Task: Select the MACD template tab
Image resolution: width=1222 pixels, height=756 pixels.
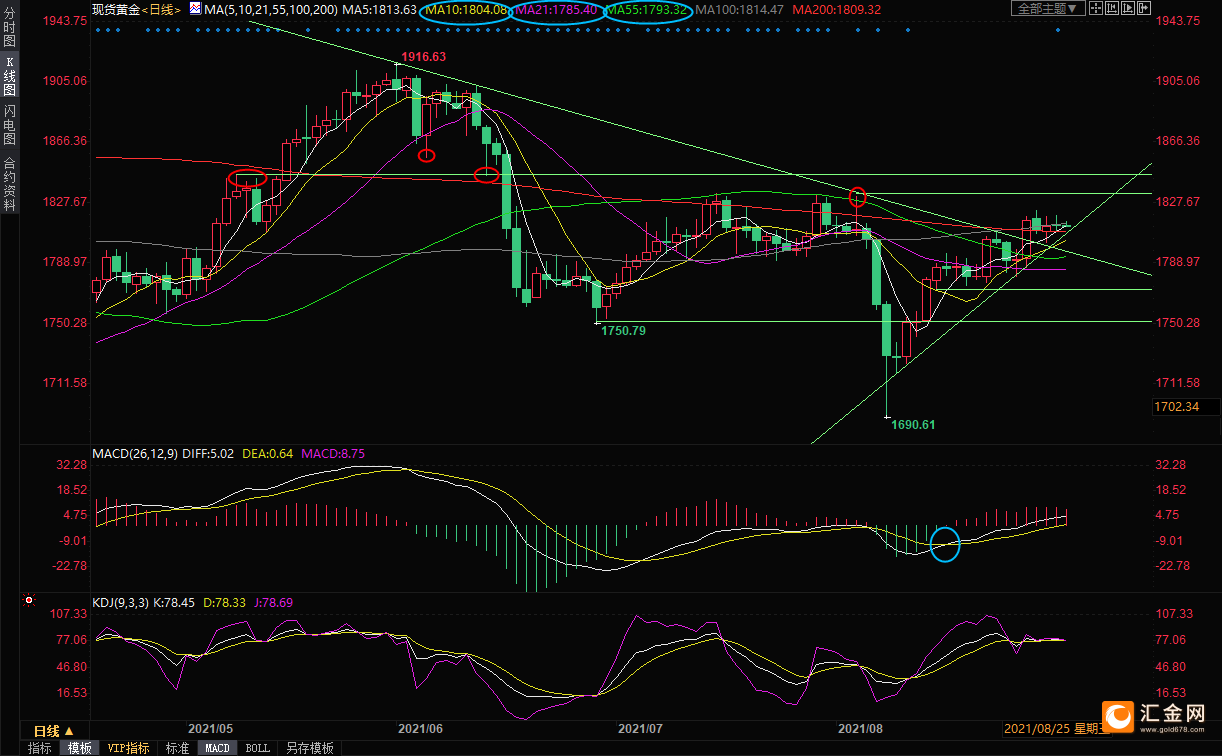Action: tap(217, 748)
